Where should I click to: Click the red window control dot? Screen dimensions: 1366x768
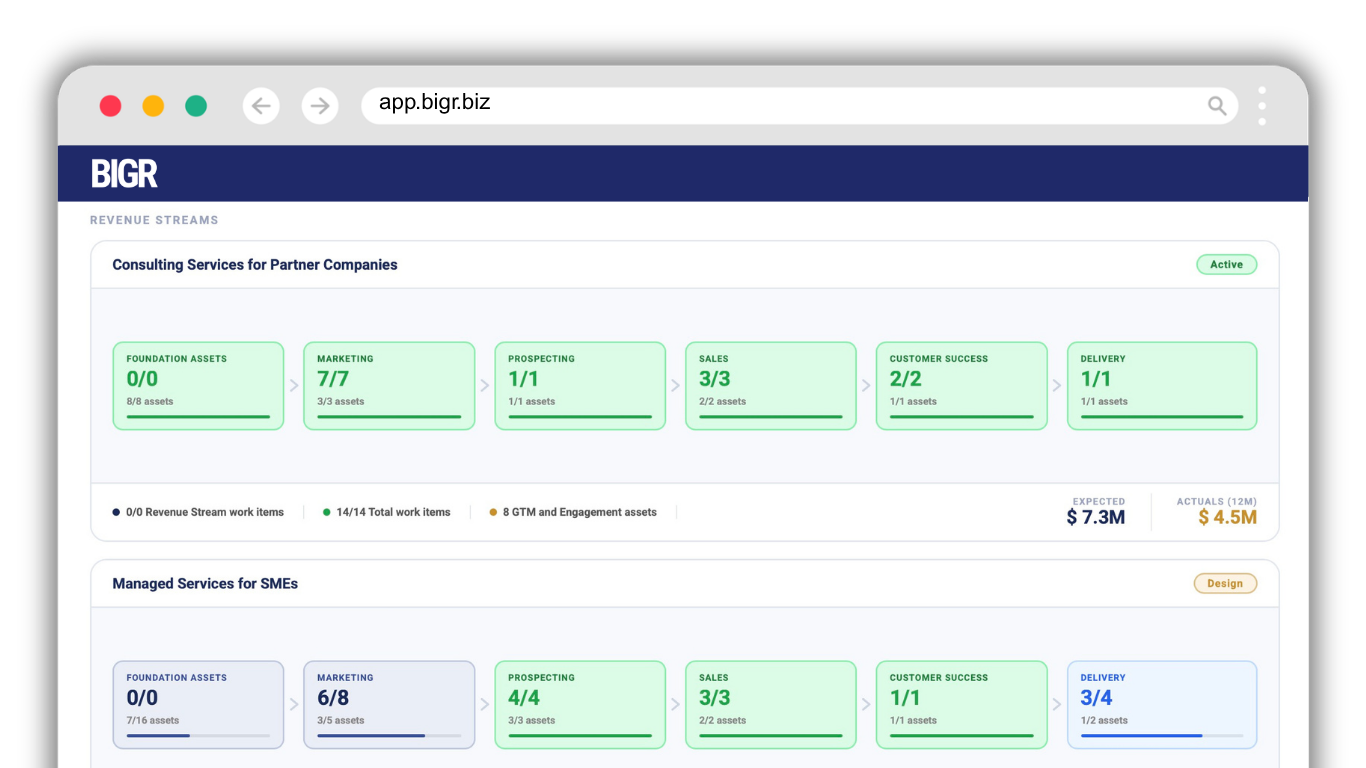tap(111, 106)
